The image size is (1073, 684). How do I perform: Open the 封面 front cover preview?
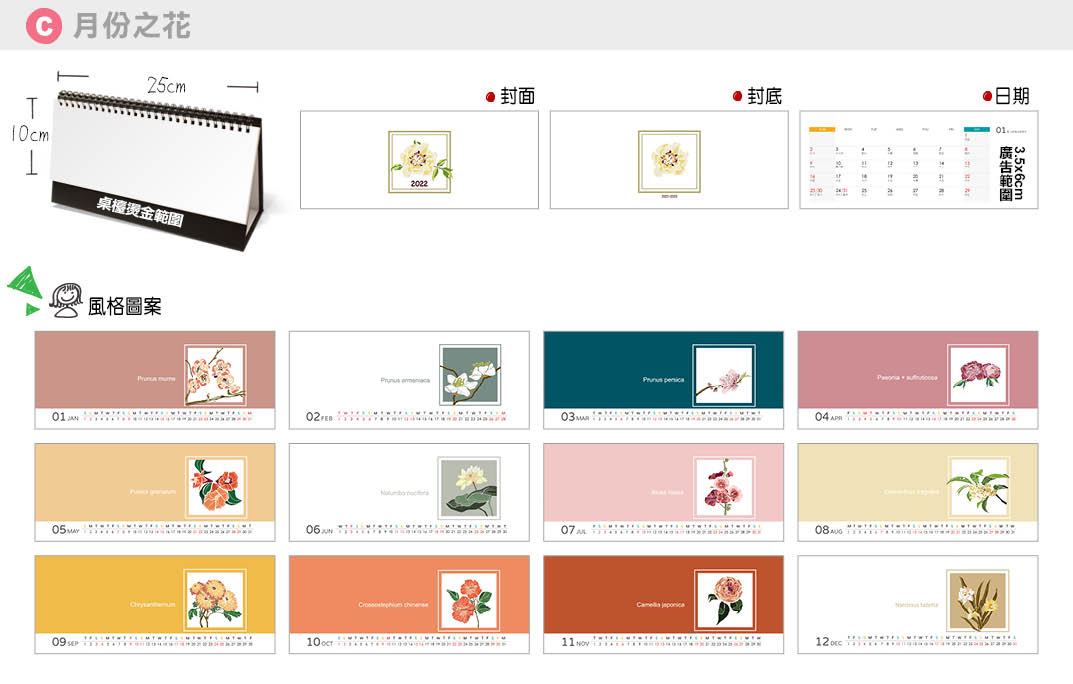point(419,160)
